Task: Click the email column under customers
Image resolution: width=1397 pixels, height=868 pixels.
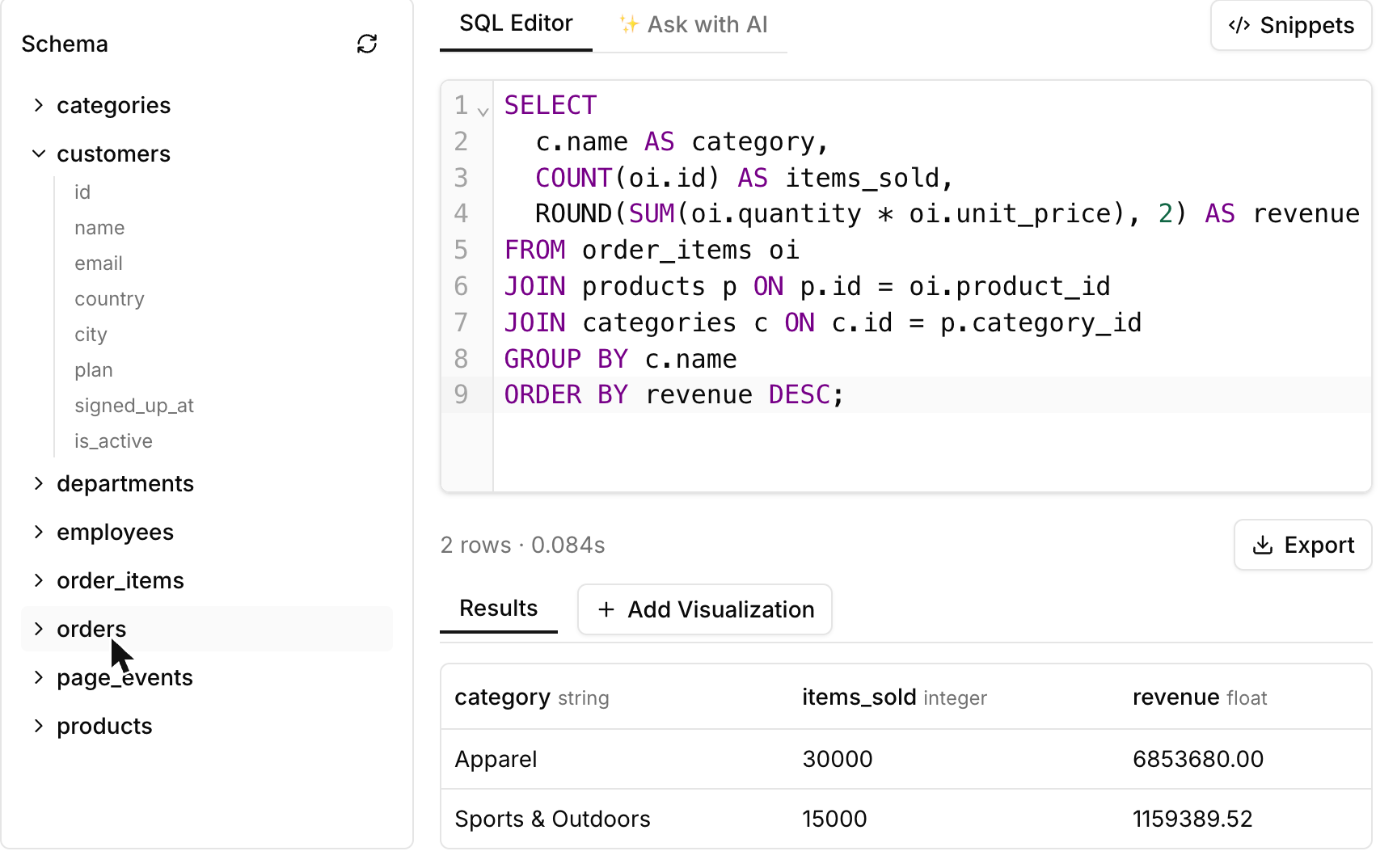Action: pos(98,263)
